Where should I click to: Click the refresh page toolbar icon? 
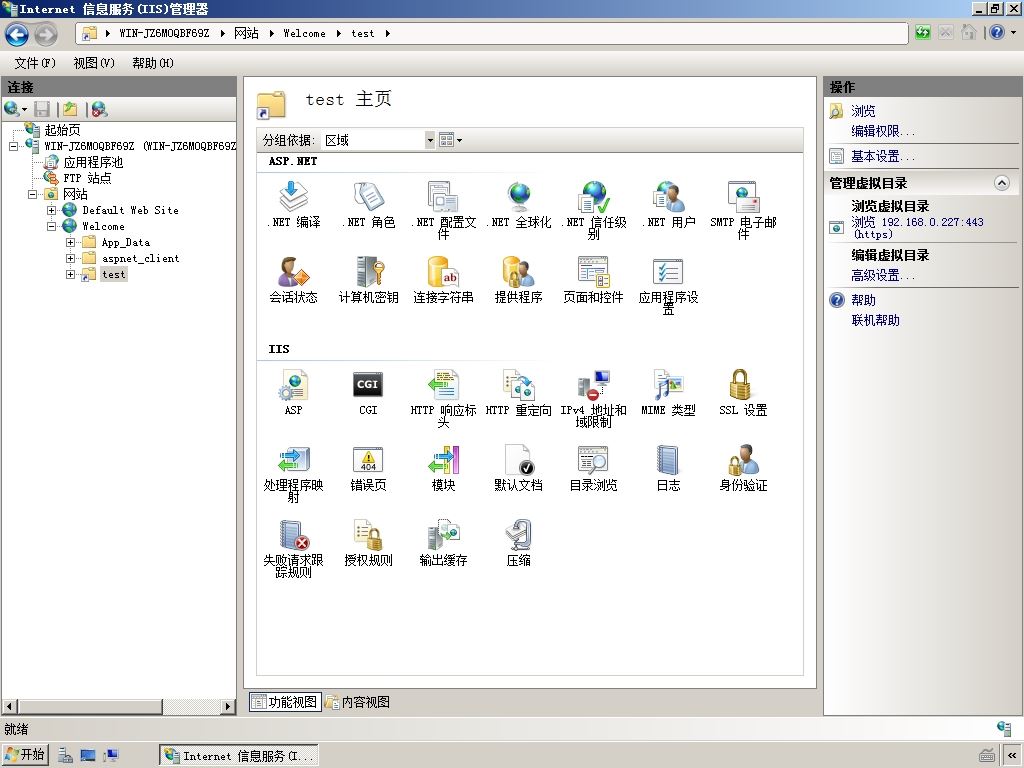[922, 33]
